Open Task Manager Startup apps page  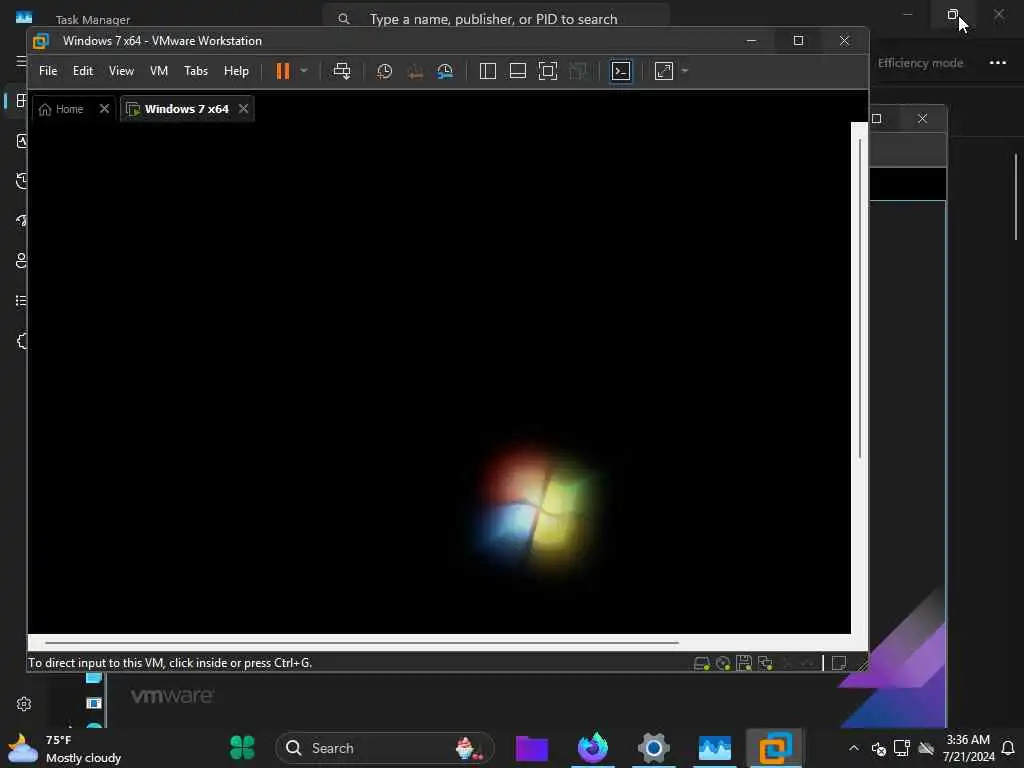22,221
